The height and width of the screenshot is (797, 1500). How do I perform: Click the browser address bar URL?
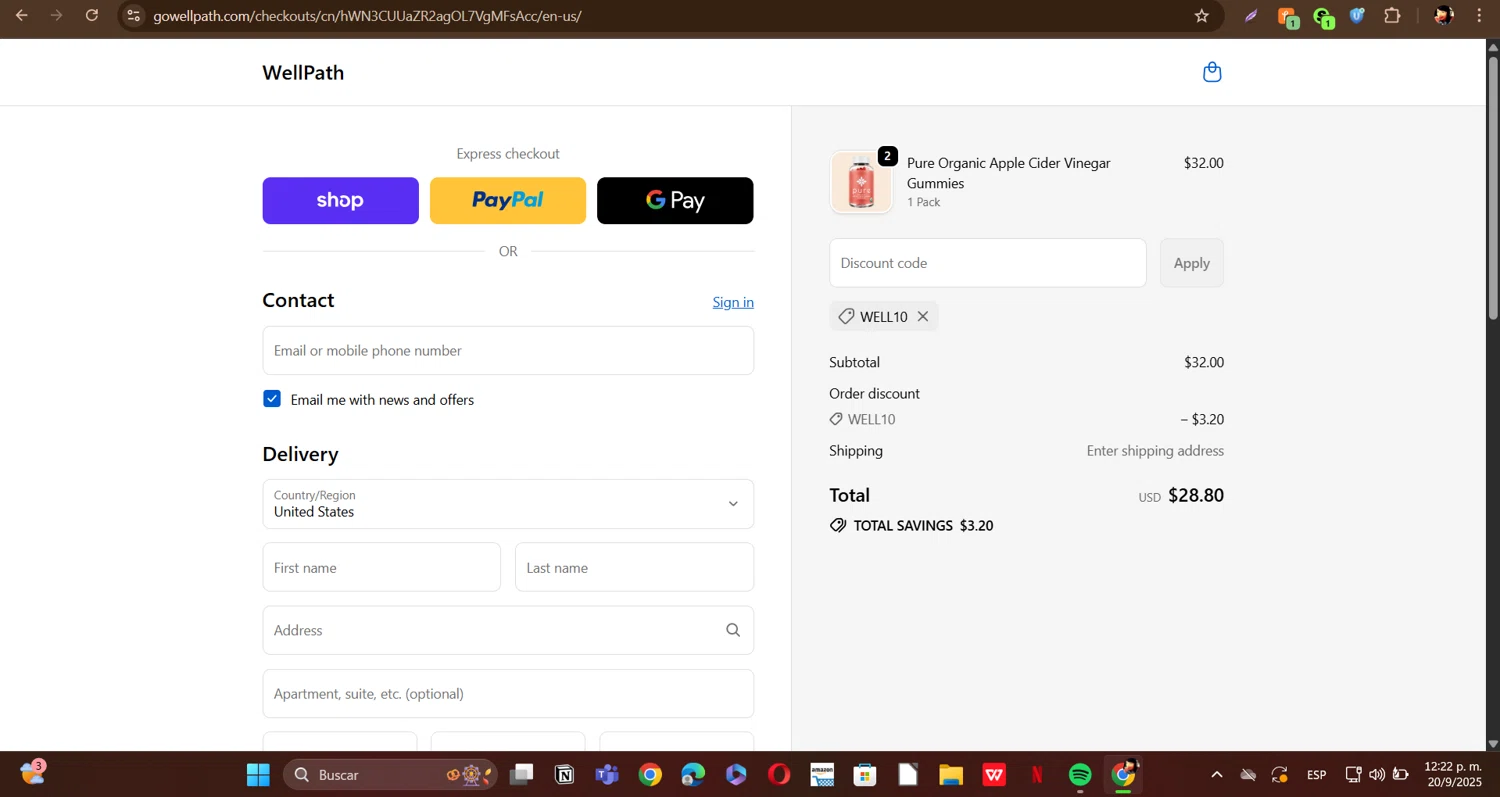click(x=367, y=16)
